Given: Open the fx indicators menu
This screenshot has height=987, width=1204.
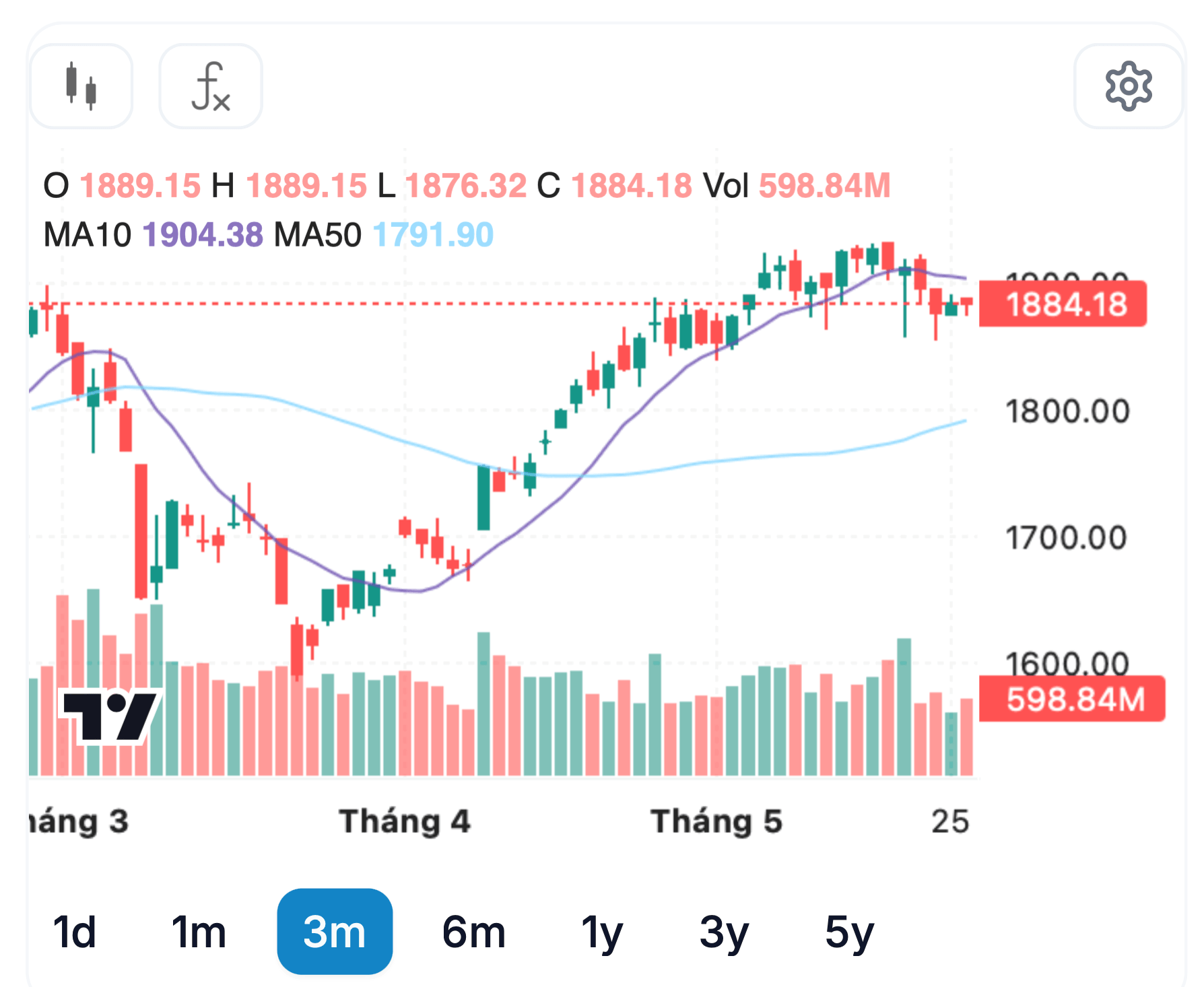Looking at the screenshot, I should [x=211, y=86].
